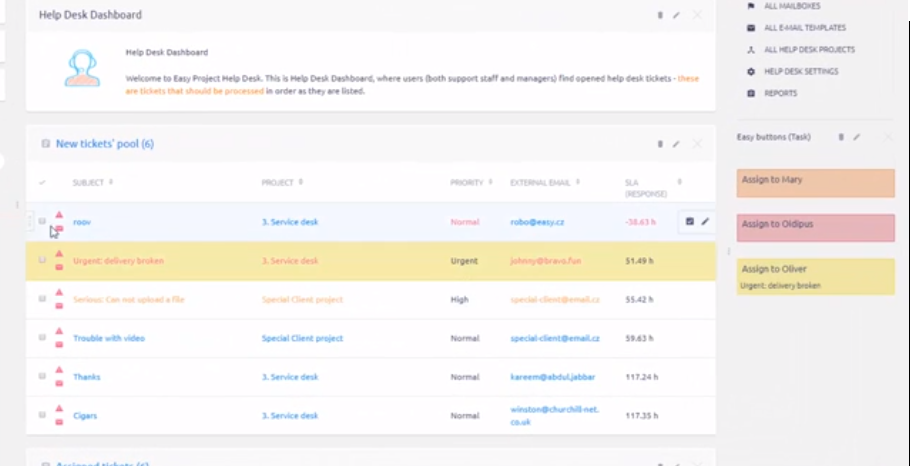Image resolution: width=910 pixels, height=466 pixels.
Task: Open the Thanks ticket subject link
Action: 86,377
